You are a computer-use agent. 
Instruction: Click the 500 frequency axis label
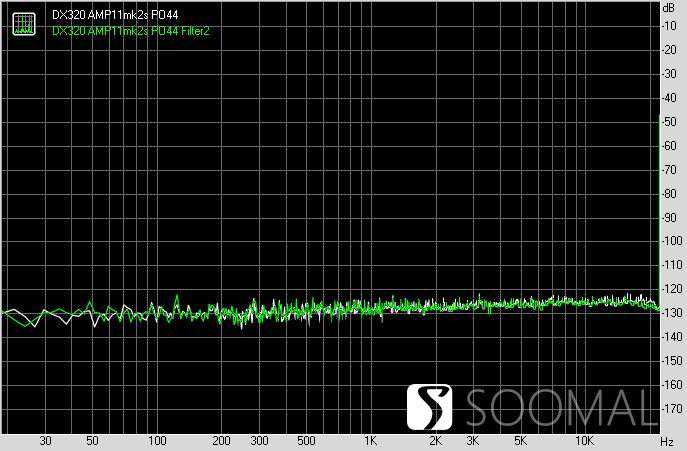306,441
